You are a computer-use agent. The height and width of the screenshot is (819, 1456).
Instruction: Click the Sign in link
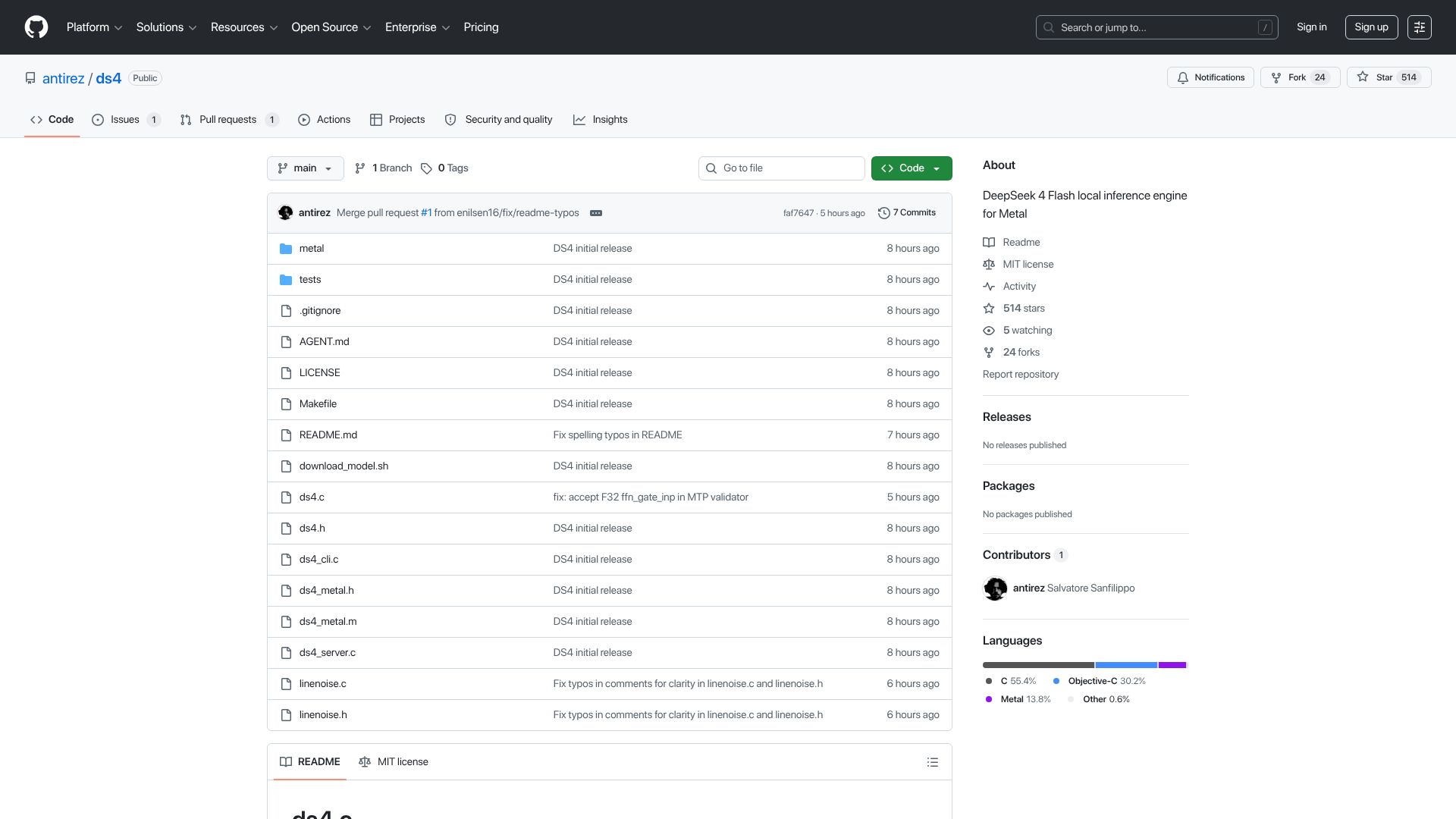coord(1312,27)
